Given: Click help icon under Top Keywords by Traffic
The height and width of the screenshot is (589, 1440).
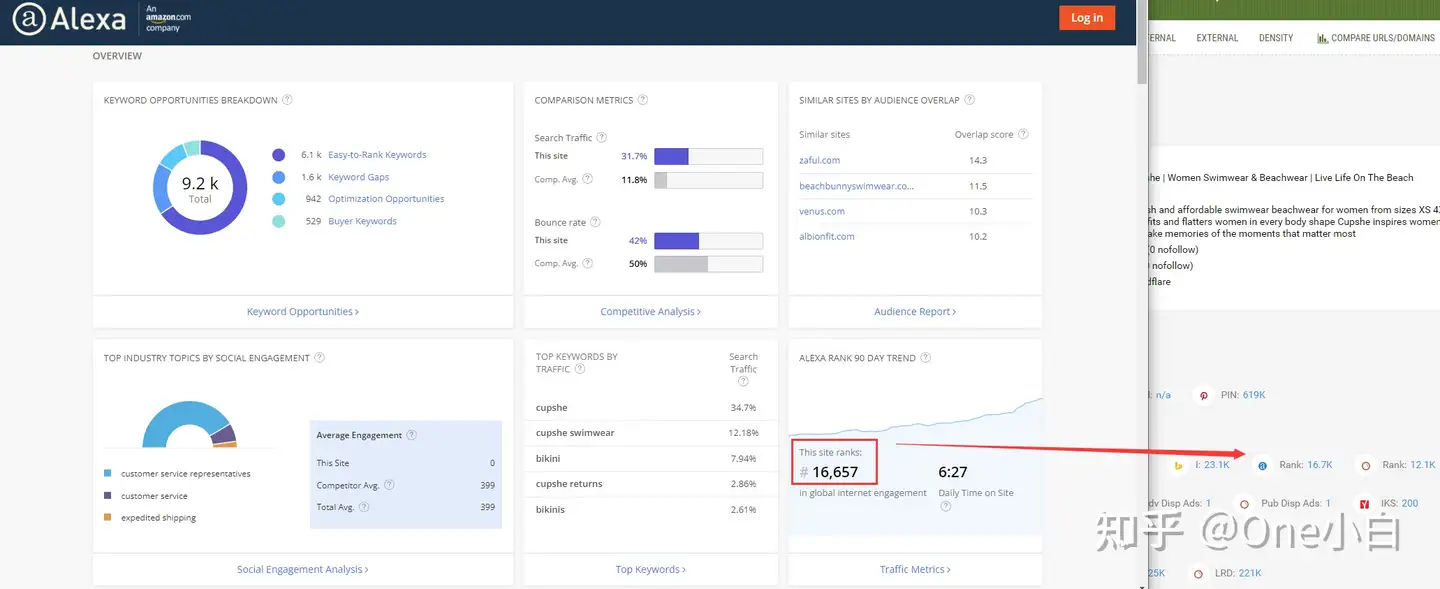Looking at the screenshot, I should (580, 369).
